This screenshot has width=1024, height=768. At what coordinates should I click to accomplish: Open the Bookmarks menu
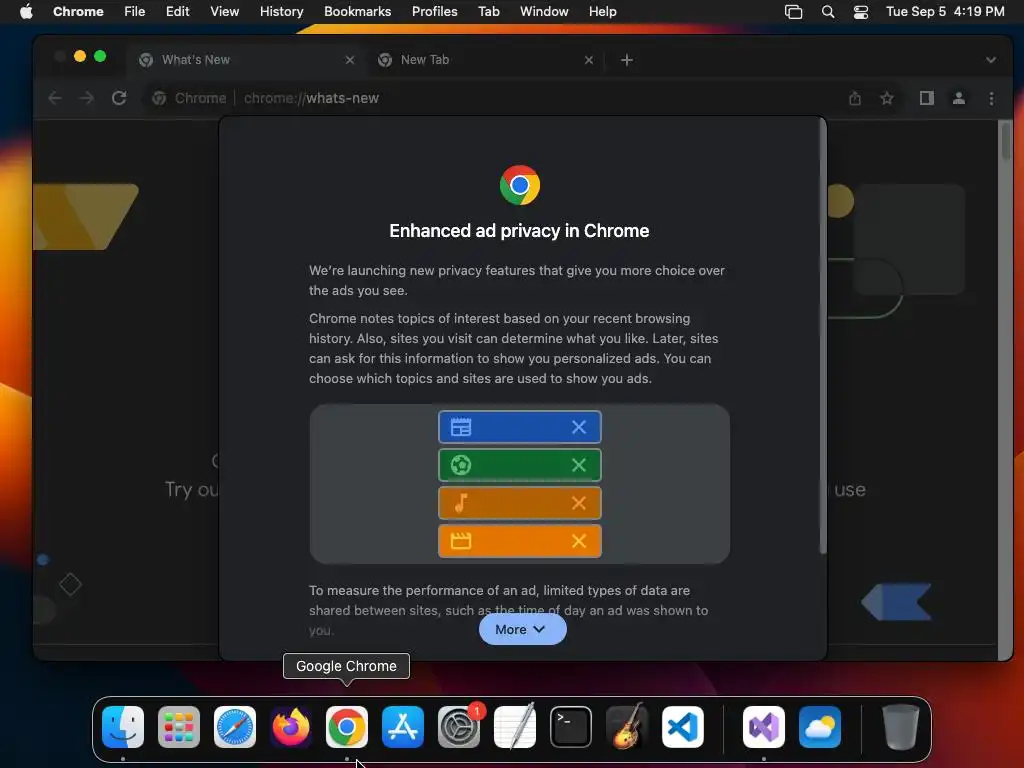357,12
